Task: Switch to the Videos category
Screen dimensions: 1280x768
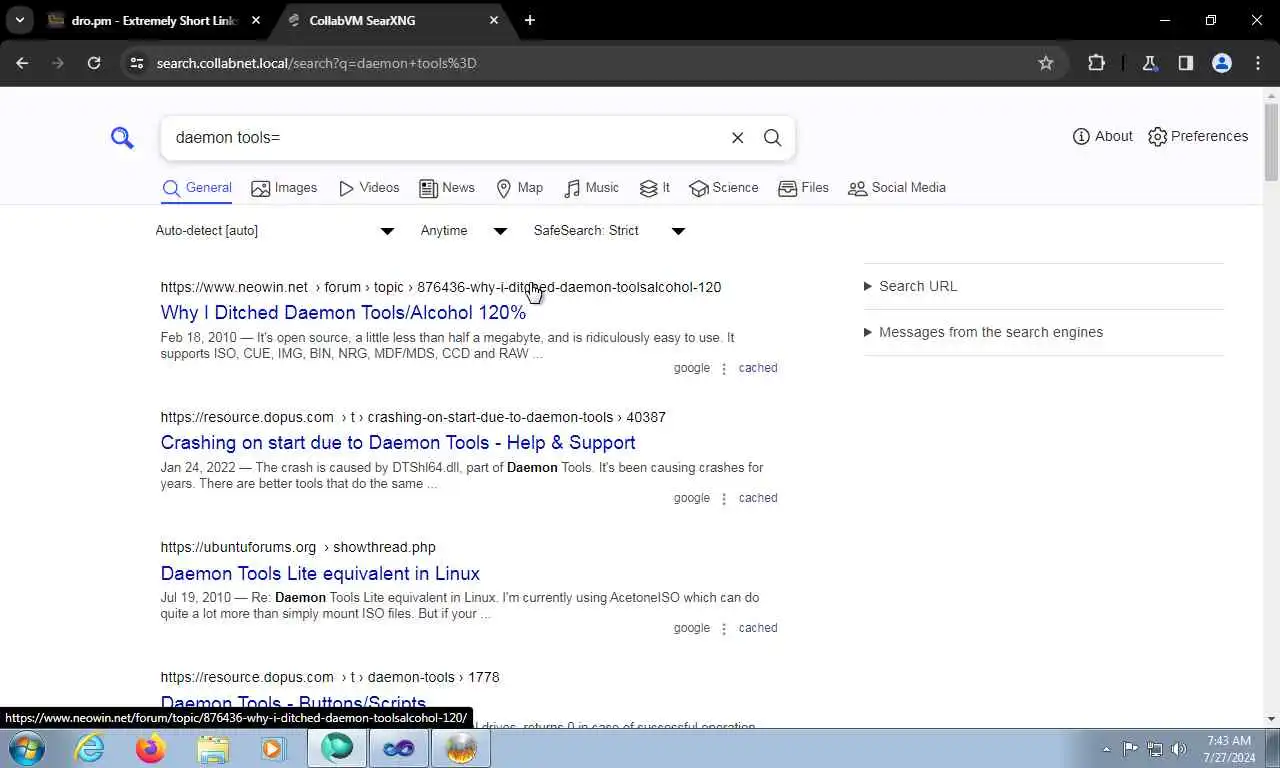Action: [x=369, y=188]
